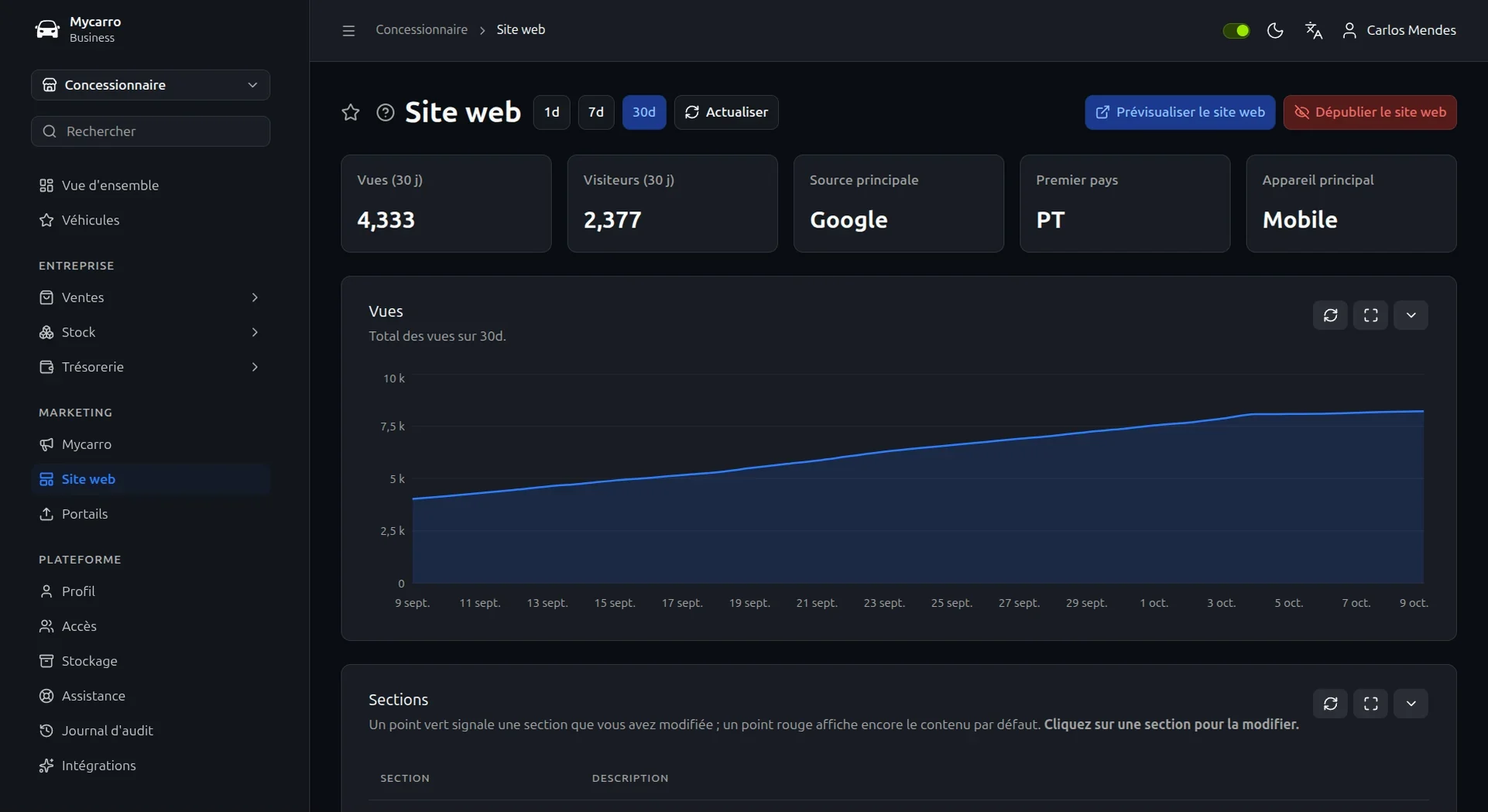Expand the Vues chart to fullscreen
Image resolution: width=1488 pixels, height=812 pixels.
point(1371,315)
